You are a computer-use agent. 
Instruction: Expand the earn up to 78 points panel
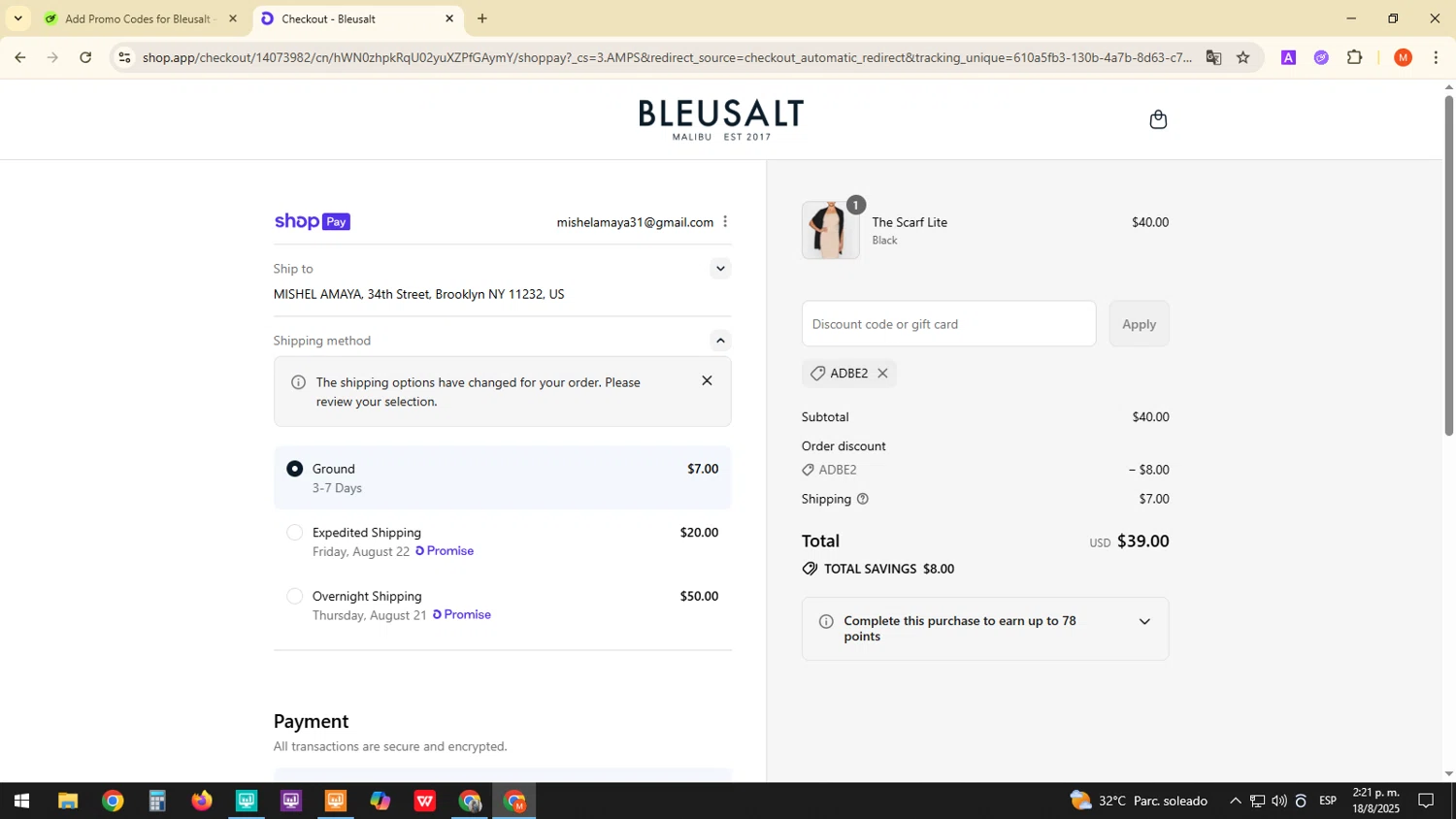click(x=1144, y=622)
